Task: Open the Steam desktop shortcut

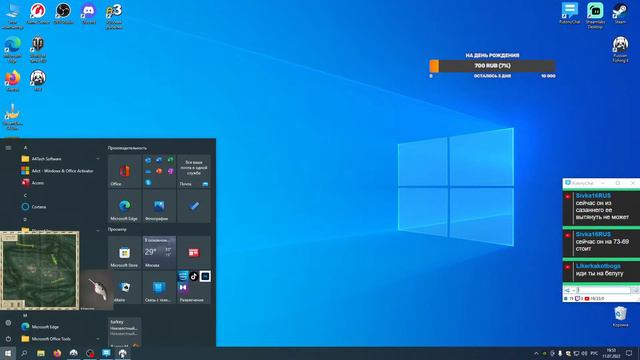Action: (x=620, y=13)
